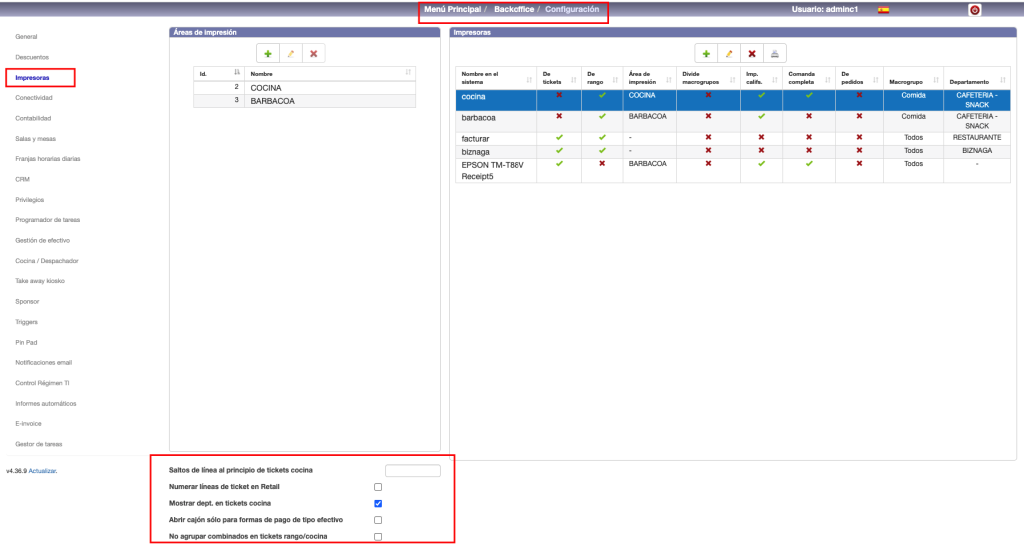Check No agrupar combinados en tickets
Screen dimensions: 1024x545
[378, 537]
